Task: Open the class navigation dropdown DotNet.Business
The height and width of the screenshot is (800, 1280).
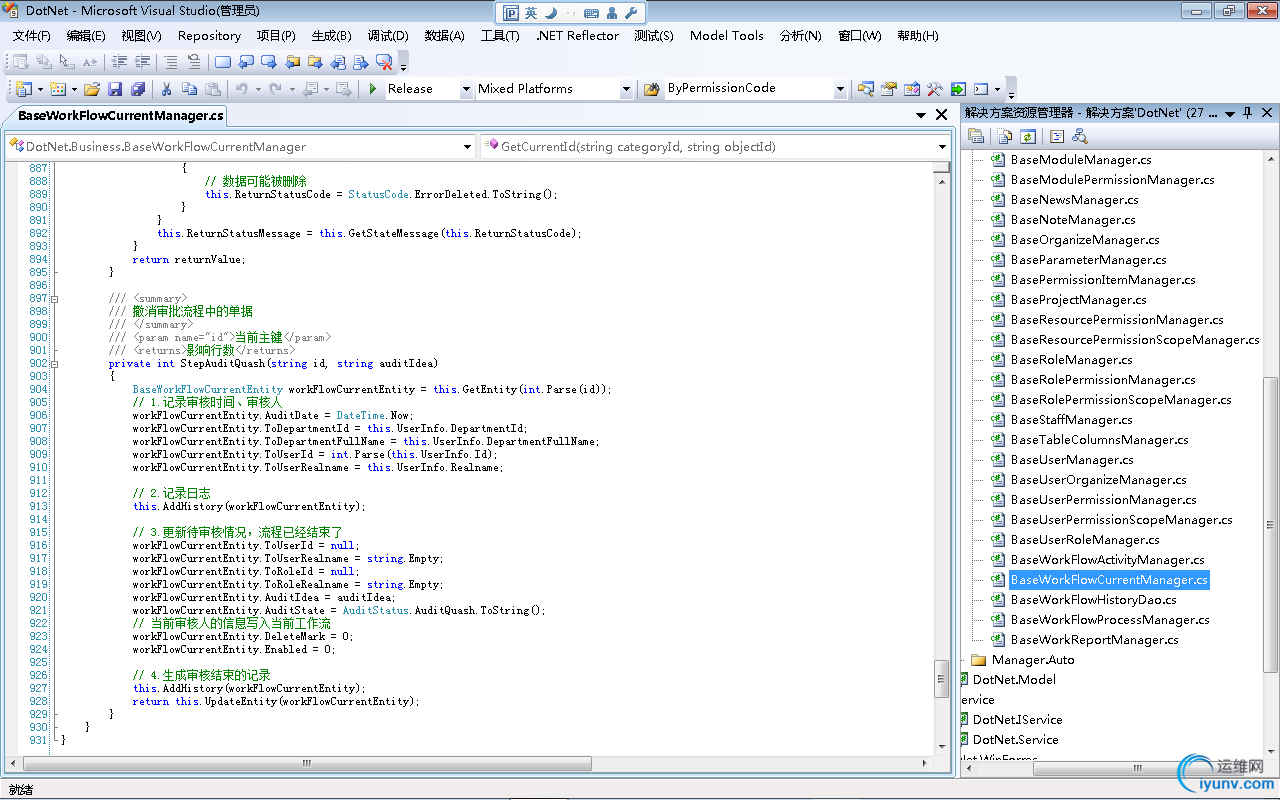Action: click(467, 147)
